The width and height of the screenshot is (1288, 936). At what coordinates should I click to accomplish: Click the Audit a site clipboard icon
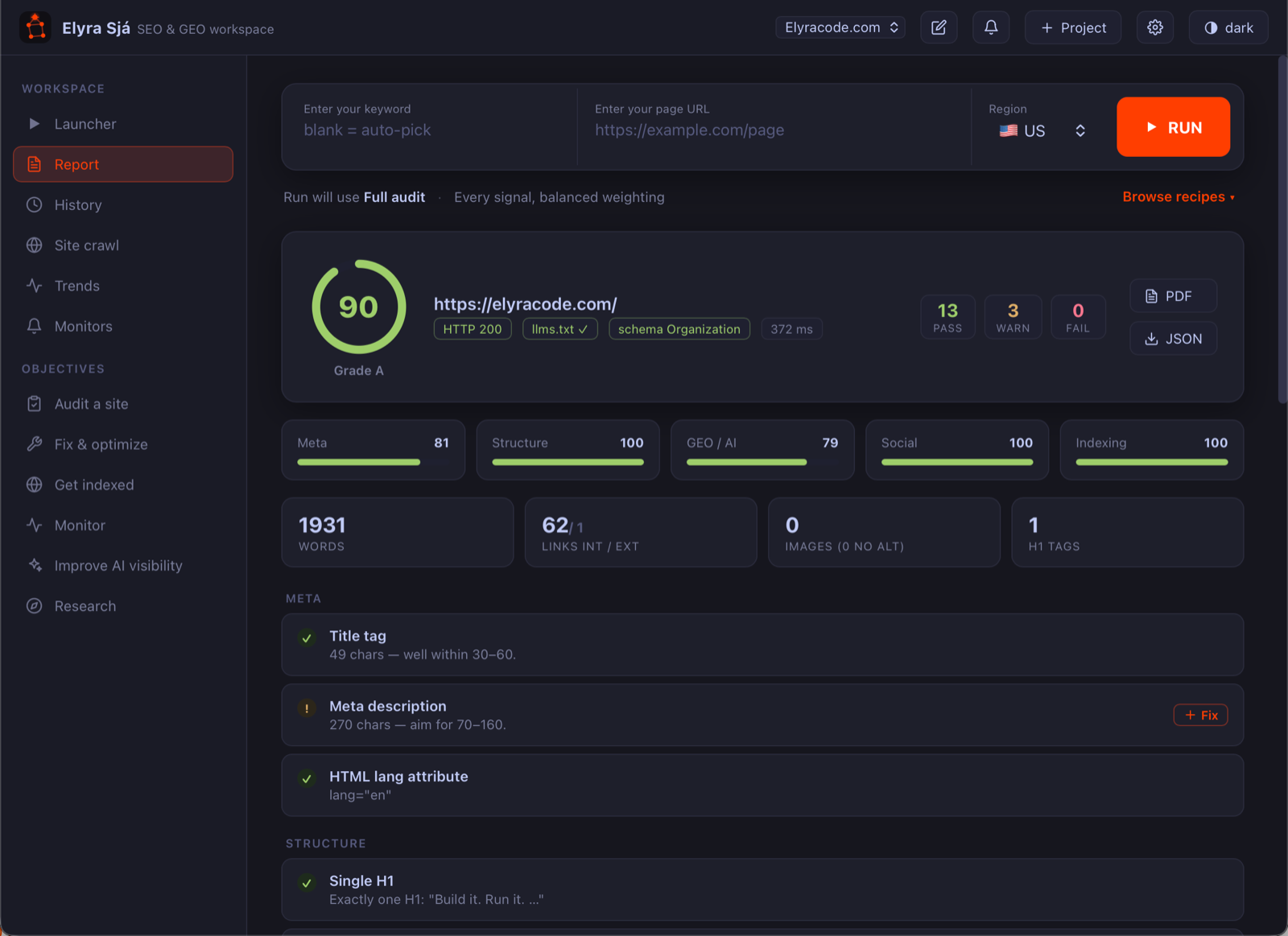point(34,403)
